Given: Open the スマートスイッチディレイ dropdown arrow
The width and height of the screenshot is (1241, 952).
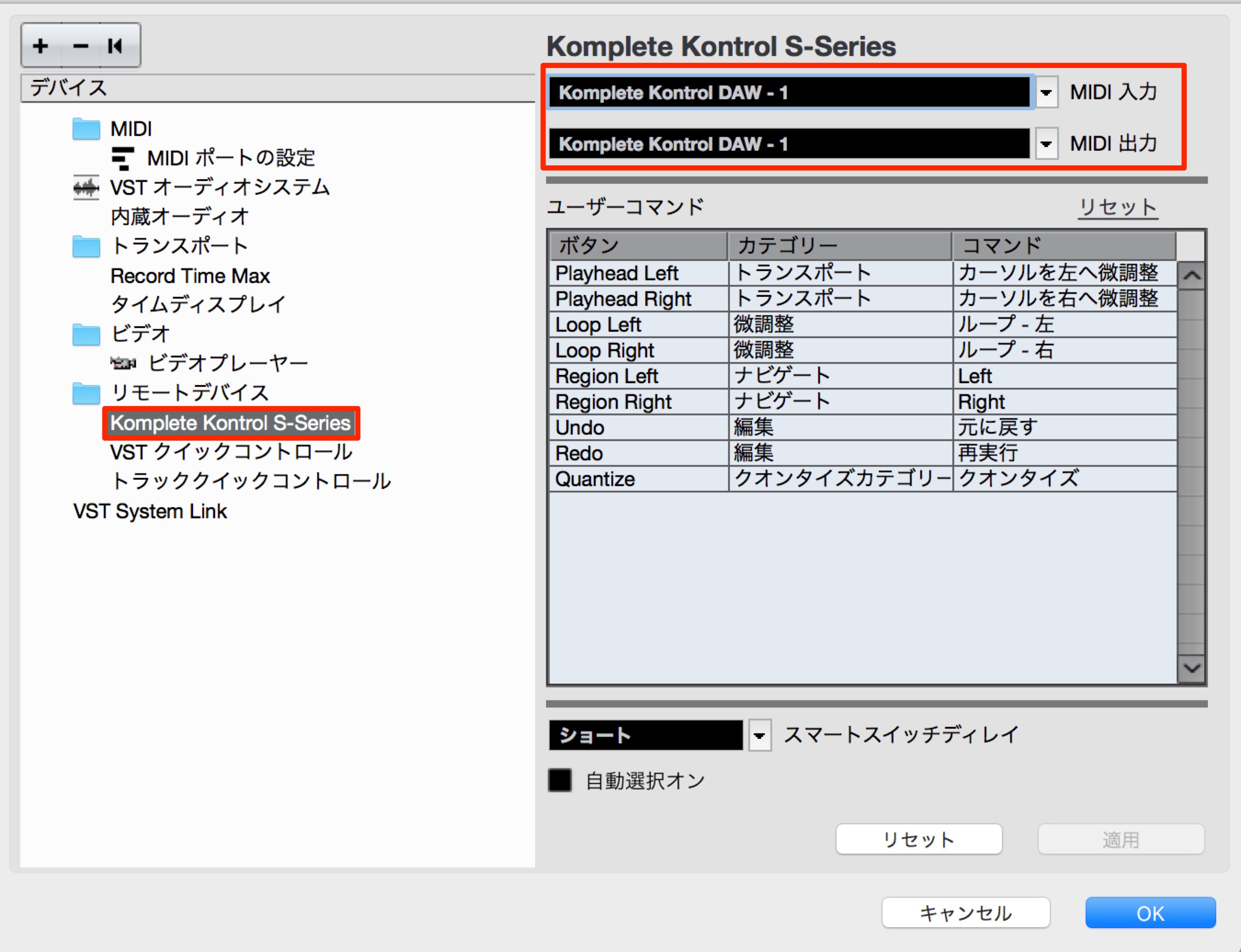Looking at the screenshot, I should [760, 736].
